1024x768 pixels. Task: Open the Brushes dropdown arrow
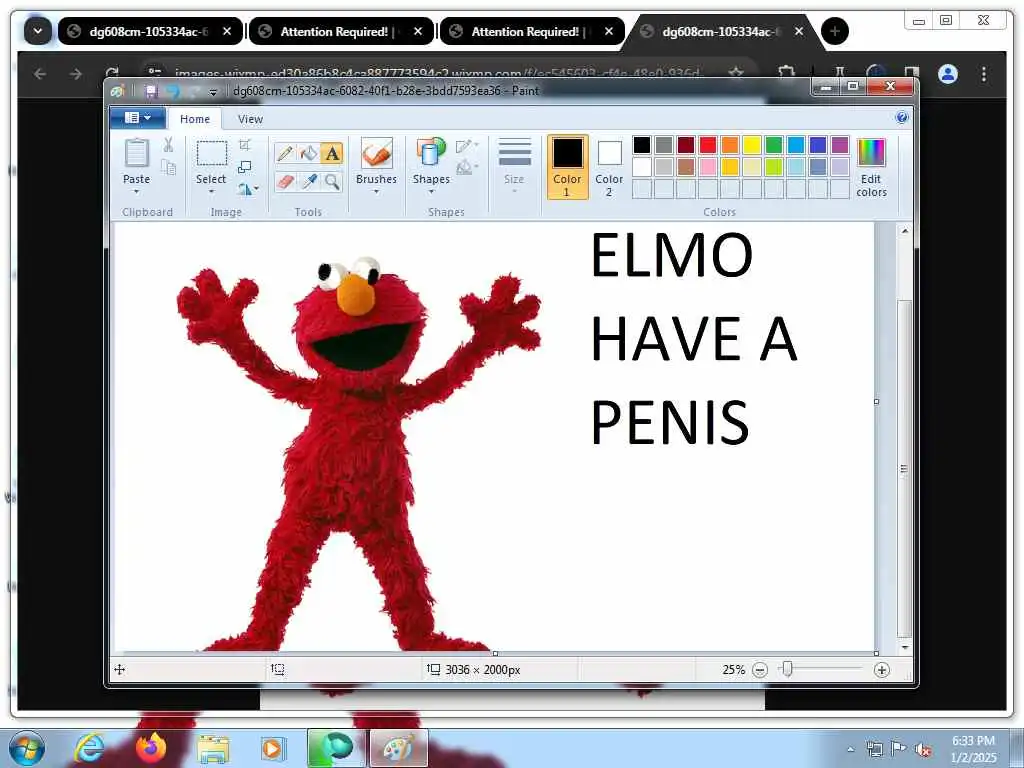376,192
